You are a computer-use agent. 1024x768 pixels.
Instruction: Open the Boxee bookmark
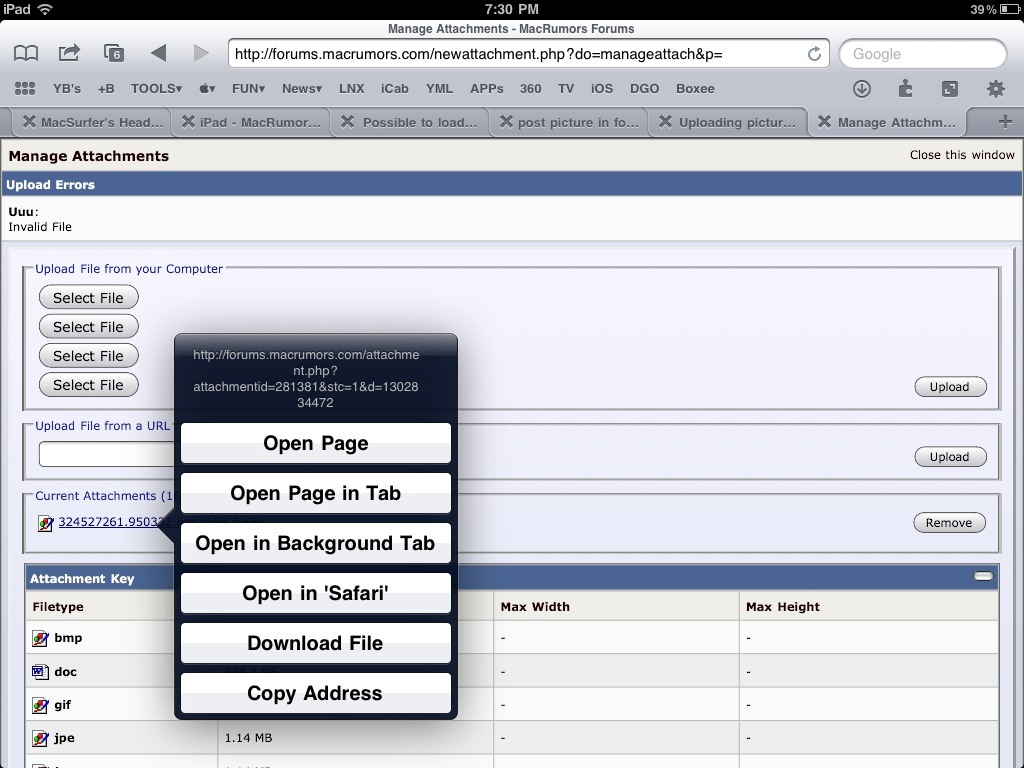(x=695, y=88)
